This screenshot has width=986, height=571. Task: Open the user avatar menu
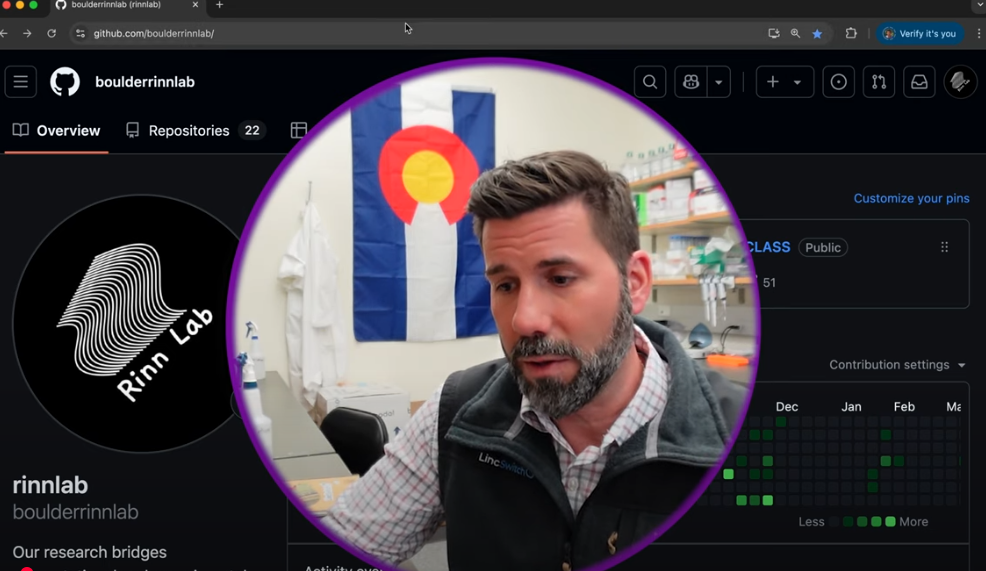click(x=960, y=82)
